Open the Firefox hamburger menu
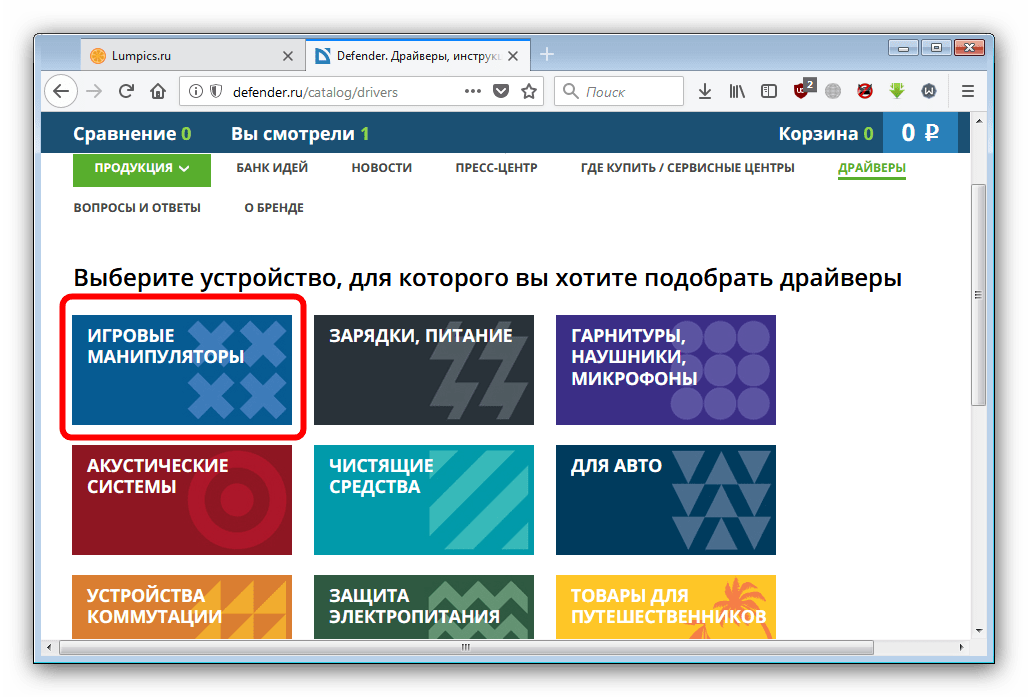The width and height of the screenshot is (1028, 697). [967, 91]
